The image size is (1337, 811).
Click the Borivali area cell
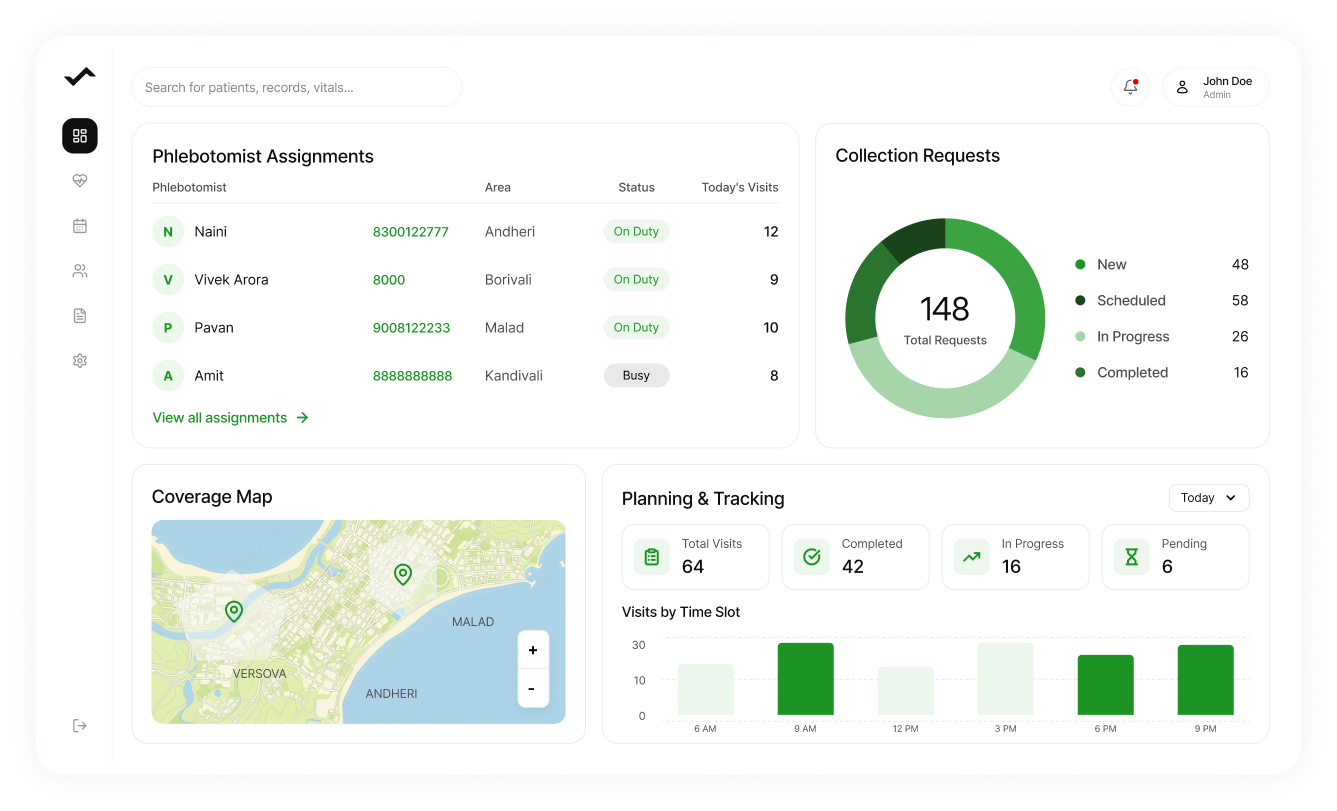(x=508, y=280)
